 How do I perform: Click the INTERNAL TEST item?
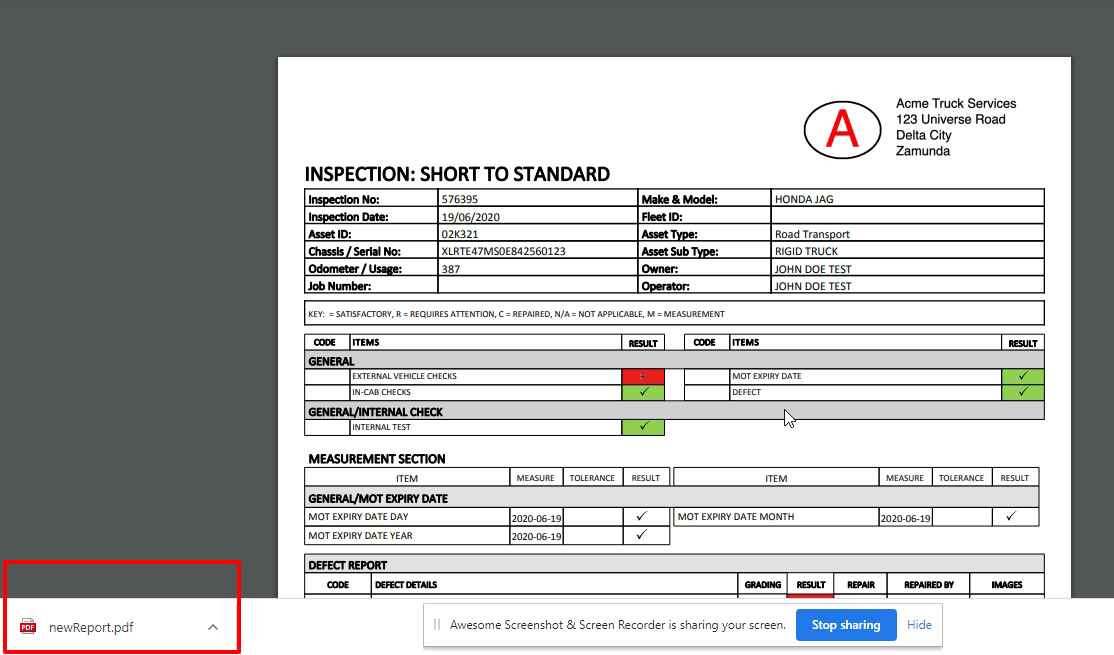click(381, 427)
